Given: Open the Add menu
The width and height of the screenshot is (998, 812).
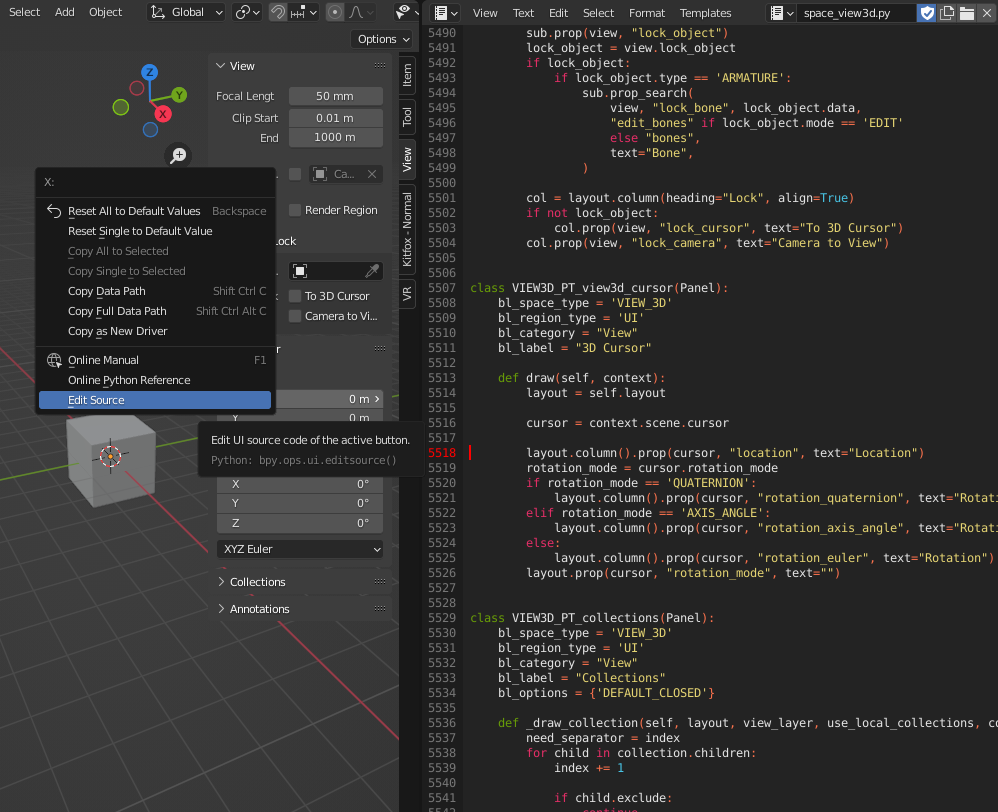Looking at the screenshot, I should tap(64, 12).
